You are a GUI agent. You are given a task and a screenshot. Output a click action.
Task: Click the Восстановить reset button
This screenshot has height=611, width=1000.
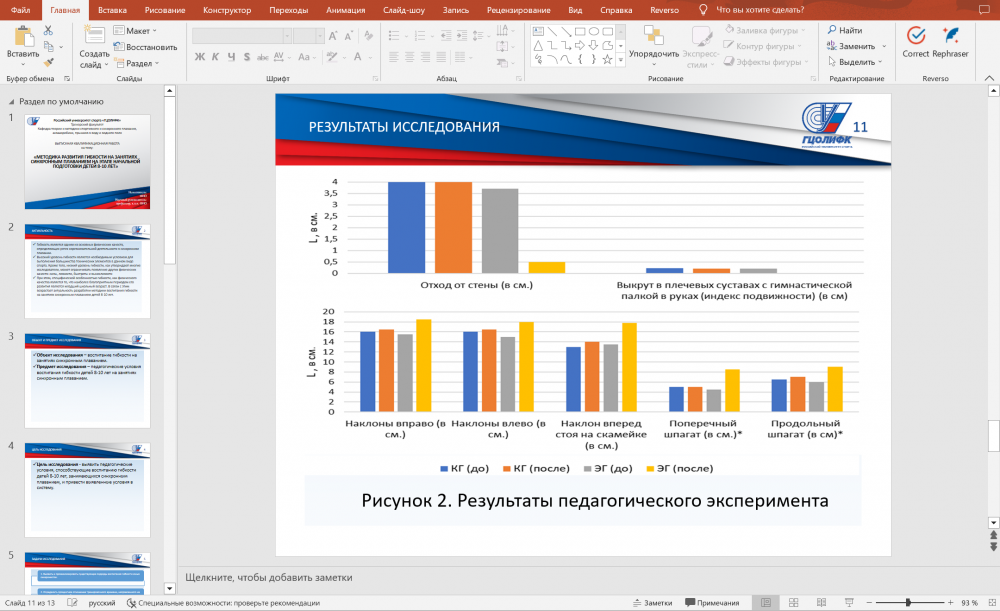(x=146, y=47)
